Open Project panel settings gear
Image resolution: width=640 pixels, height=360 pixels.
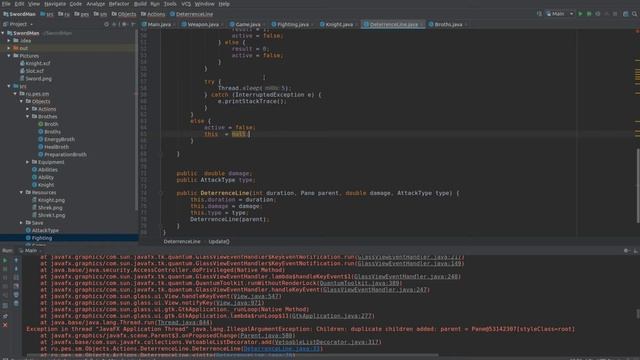[124, 24]
